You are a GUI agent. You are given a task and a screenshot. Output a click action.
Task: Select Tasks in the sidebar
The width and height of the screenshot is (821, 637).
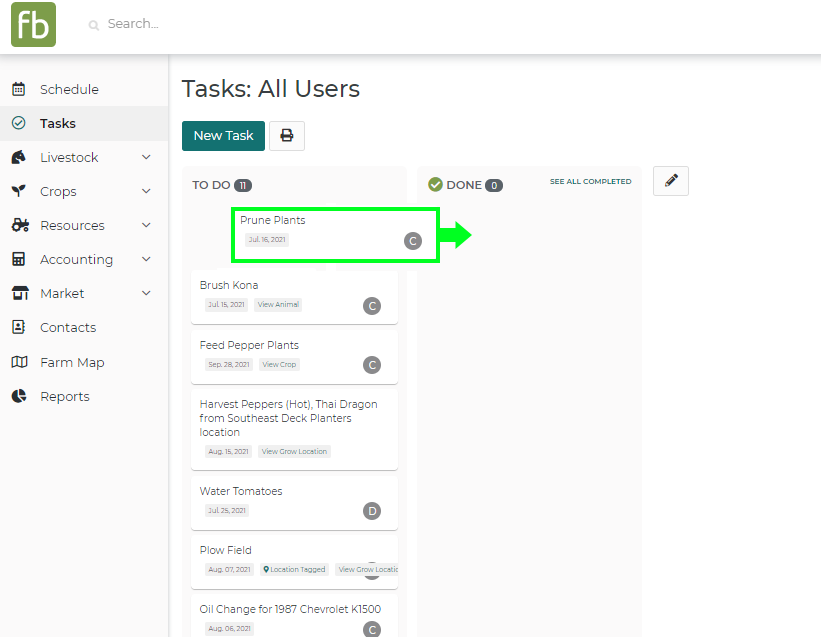(84, 124)
